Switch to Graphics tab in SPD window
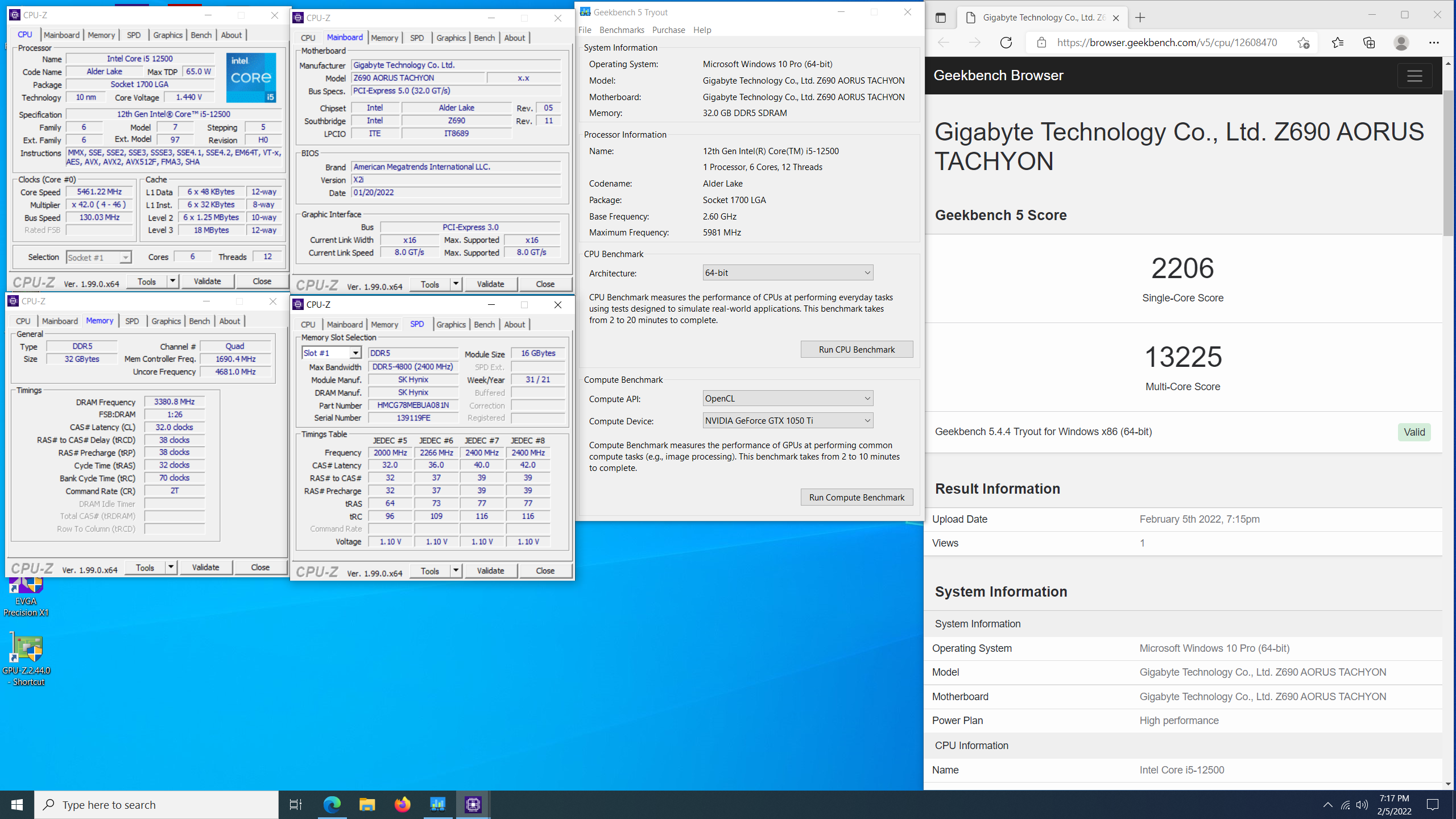 [x=451, y=324]
